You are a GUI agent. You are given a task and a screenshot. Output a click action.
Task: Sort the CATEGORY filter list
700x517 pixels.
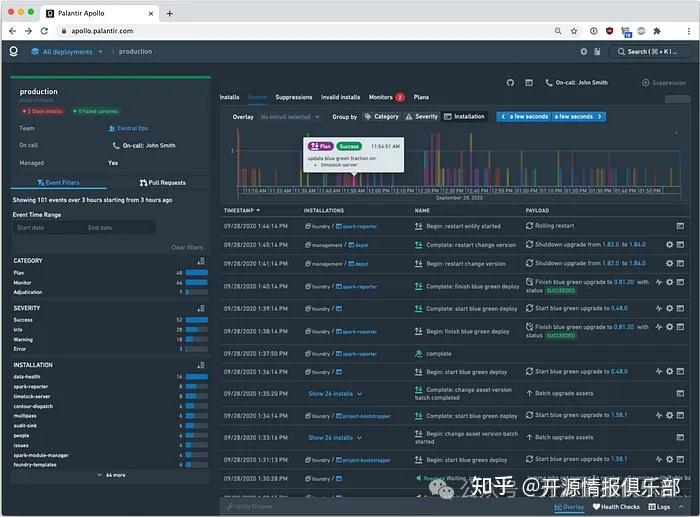pyautogui.click(x=201, y=261)
